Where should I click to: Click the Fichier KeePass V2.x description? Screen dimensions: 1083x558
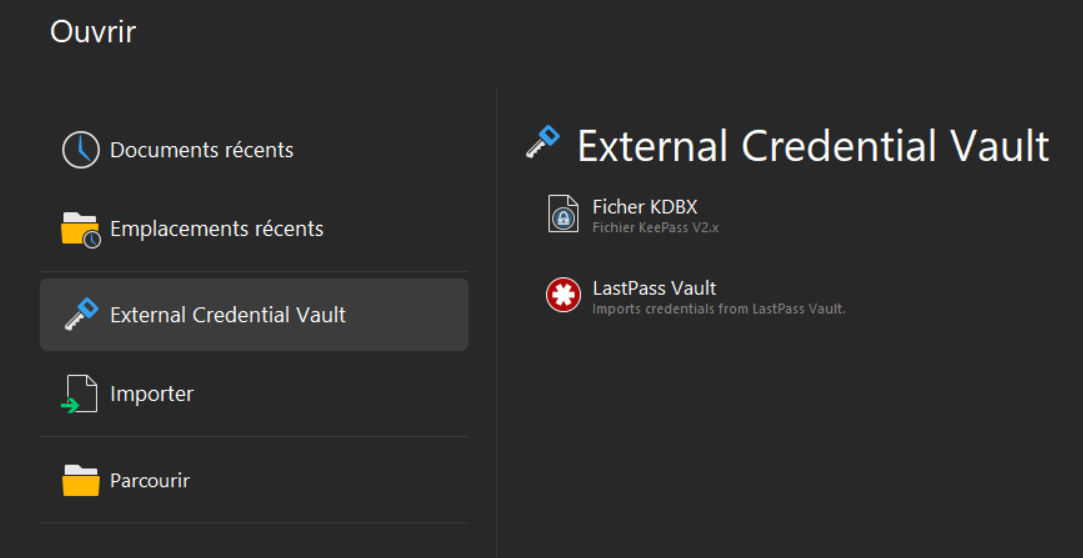click(x=655, y=227)
